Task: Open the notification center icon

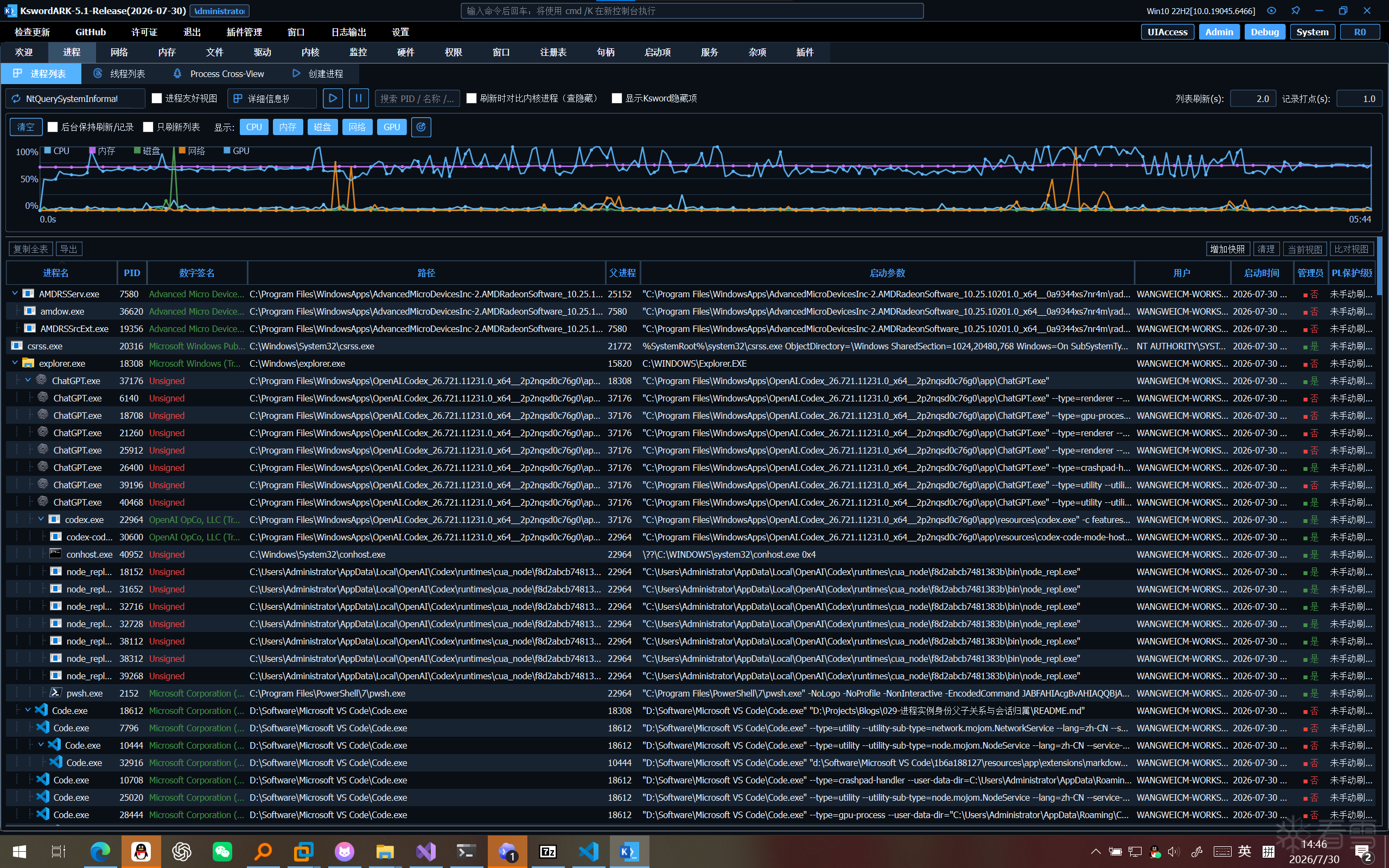Action: (x=1363, y=852)
